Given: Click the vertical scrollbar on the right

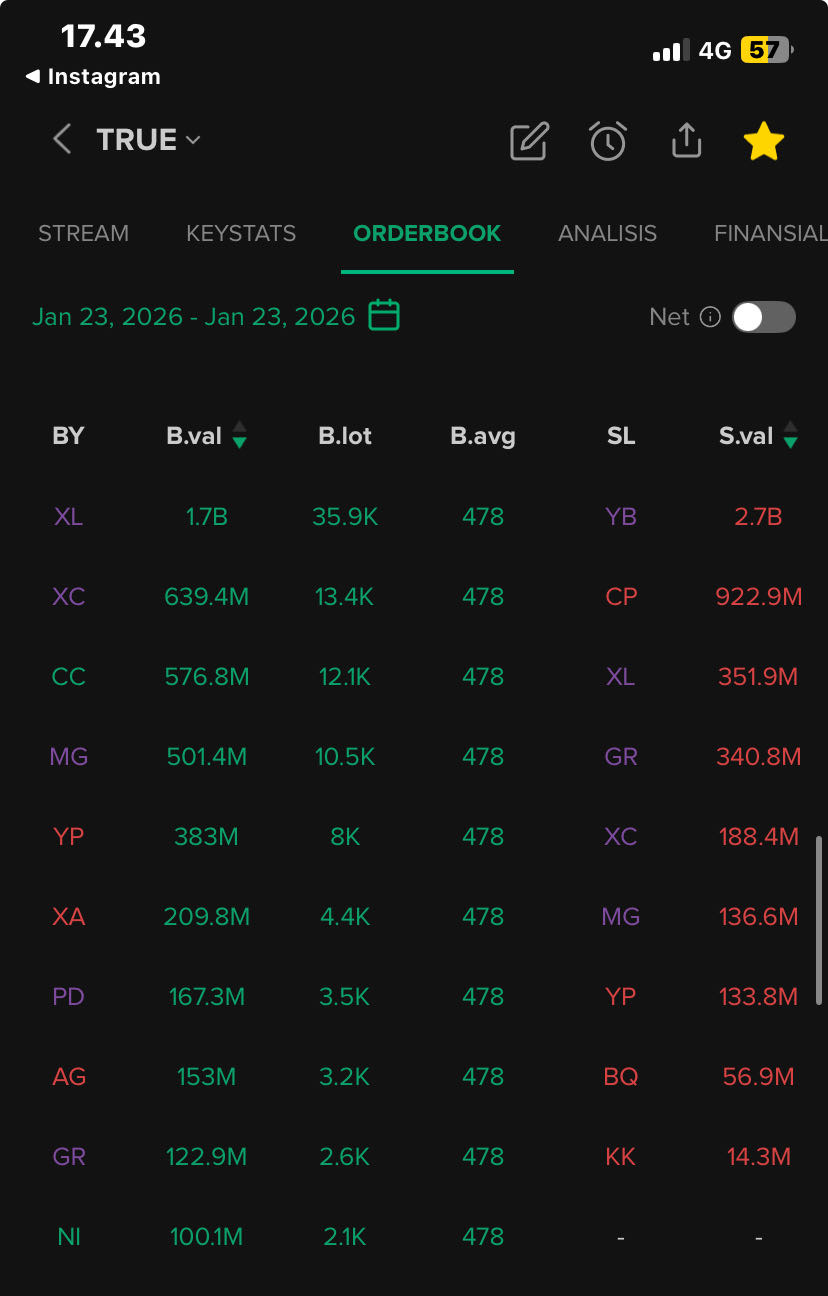Looking at the screenshot, I should pyautogui.click(x=820, y=920).
